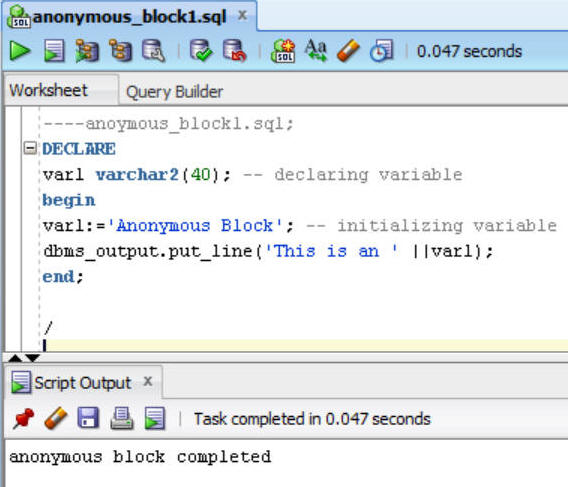Run the statement with green play icon
Screen dimensions: 568x487
point(20,50)
